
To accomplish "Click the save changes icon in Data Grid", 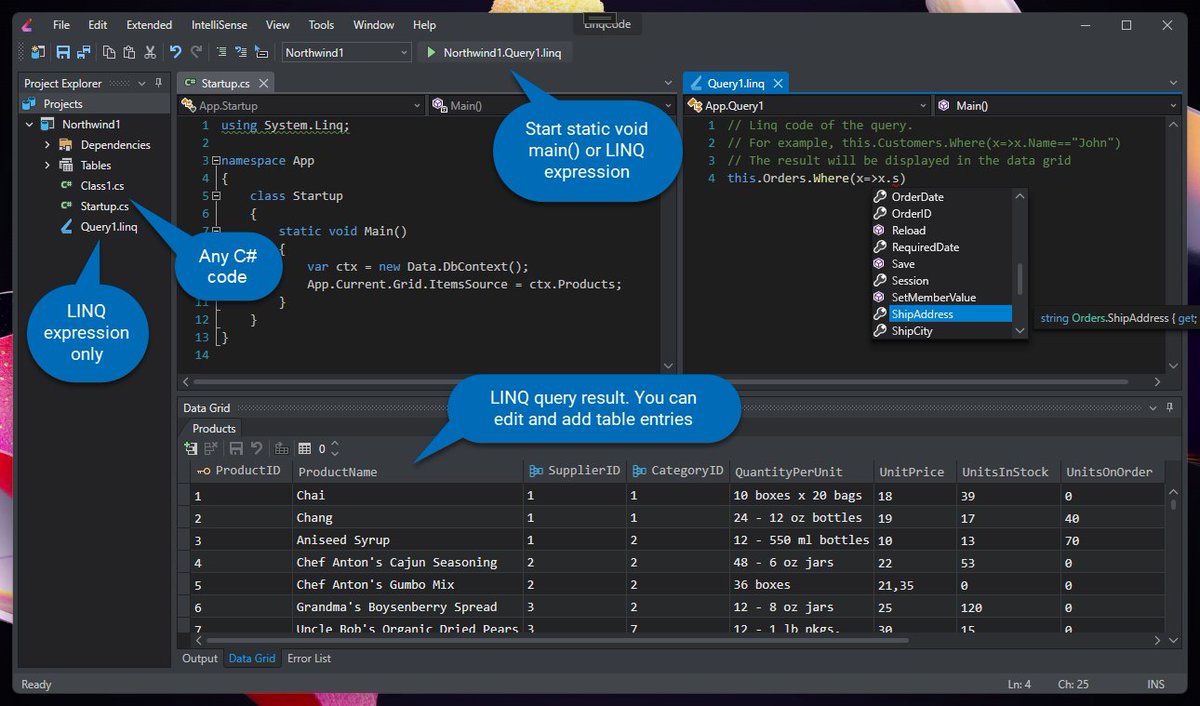I will tap(237, 449).
